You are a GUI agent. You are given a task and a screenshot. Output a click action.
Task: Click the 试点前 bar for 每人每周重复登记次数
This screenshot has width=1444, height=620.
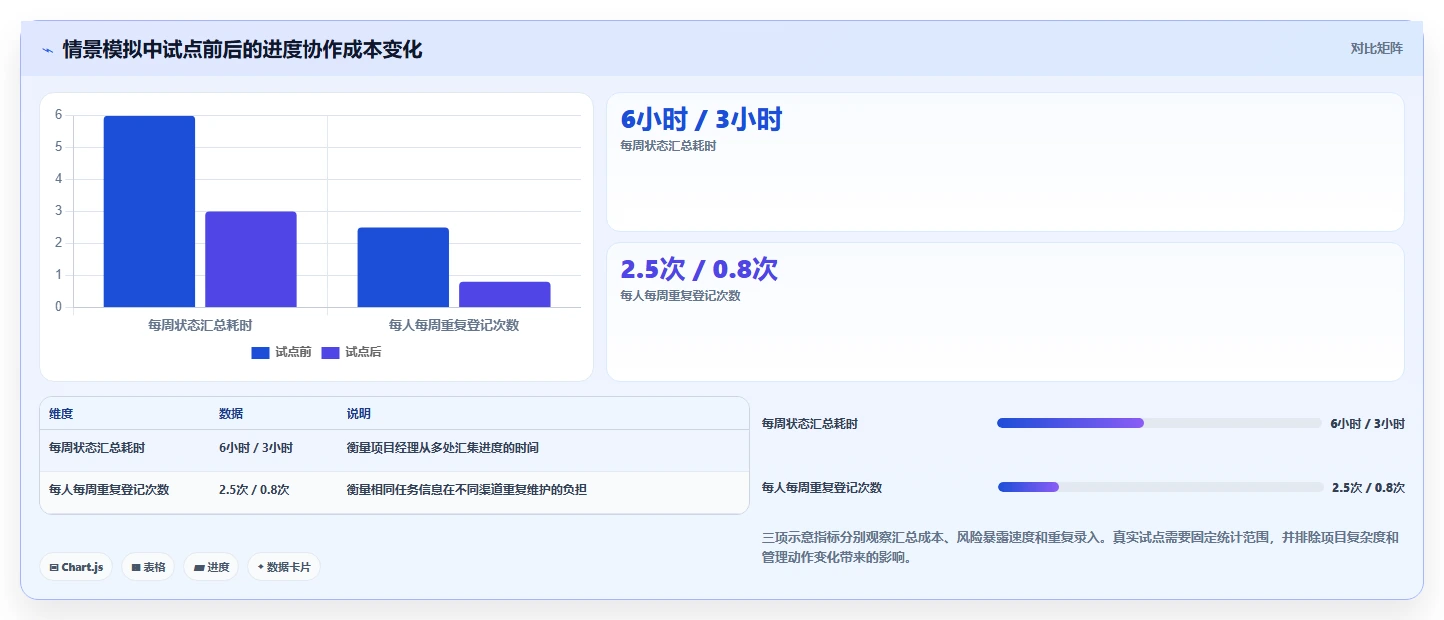(x=403, y=267)
